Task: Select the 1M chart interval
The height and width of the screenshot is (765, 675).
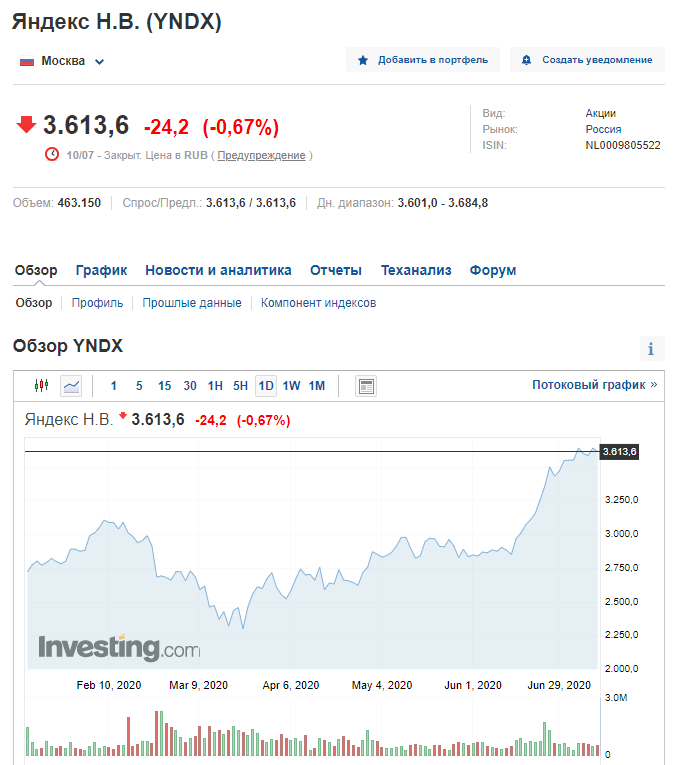Action: pos(317,386)
